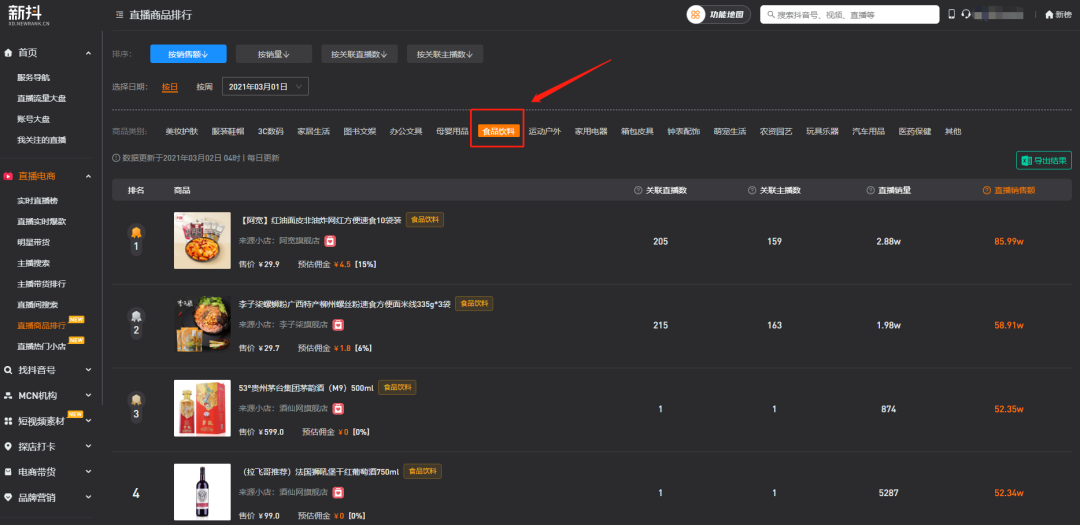This screenshot has width=1080, height=525.
Task: Switch date mode to 按周
Action: (205, 87)
